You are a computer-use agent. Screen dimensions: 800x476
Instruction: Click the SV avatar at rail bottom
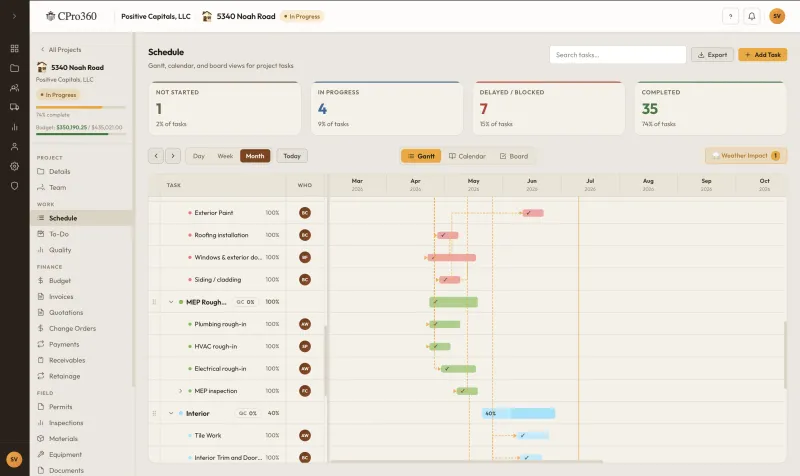click(14, 459)
